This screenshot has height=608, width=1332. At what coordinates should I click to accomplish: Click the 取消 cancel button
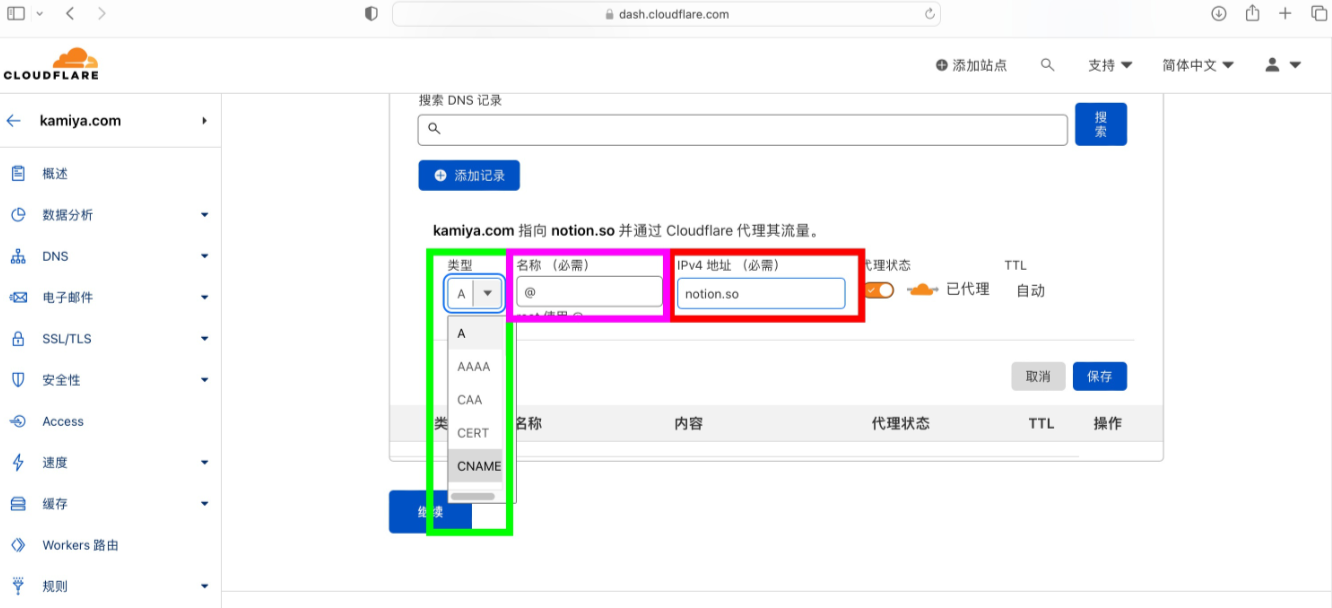coord(1038,376)
